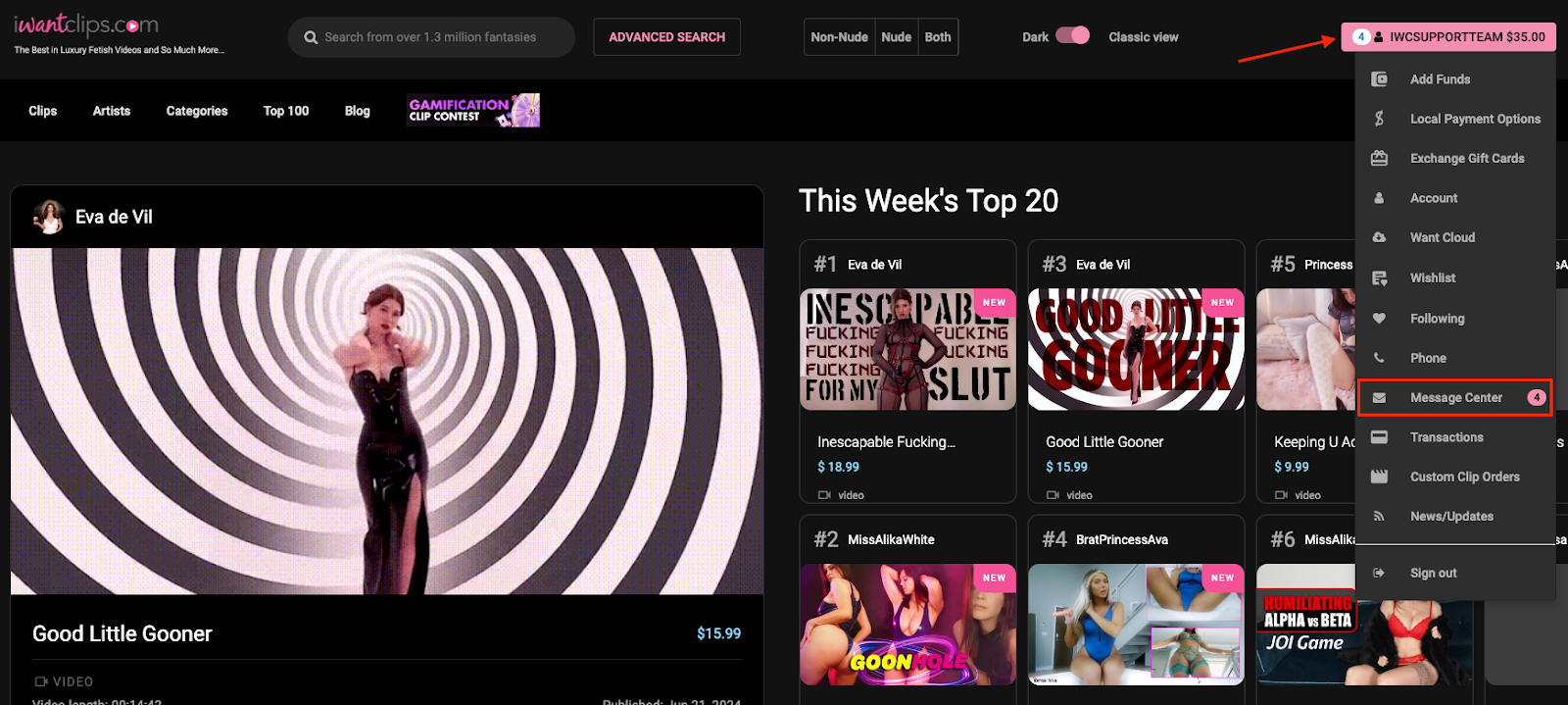Open the Categories navigation menu
Screen dimensions: 1568x705
[197, 111]
